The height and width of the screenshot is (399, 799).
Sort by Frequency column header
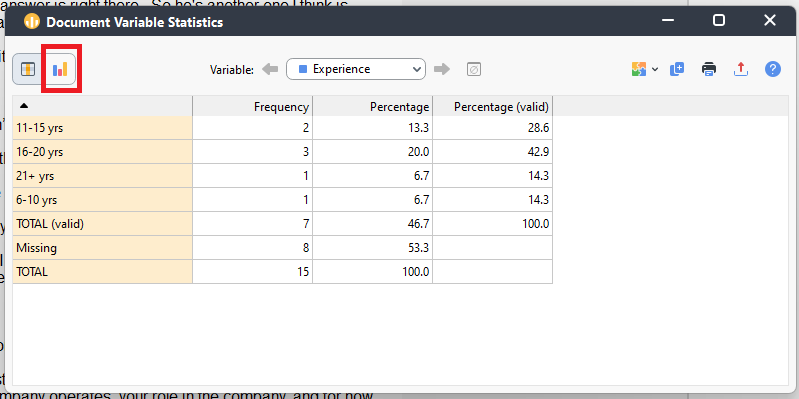(253, 107)
